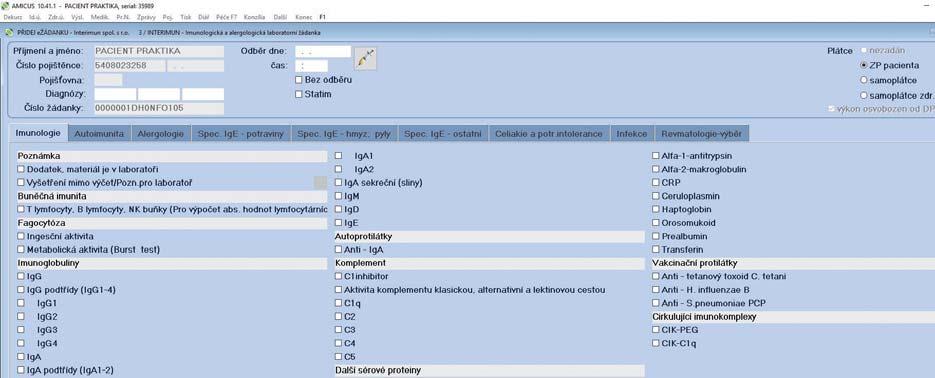This screenshot has height=378, width=935.
Task: Open the Další menu
Action: 280,17
